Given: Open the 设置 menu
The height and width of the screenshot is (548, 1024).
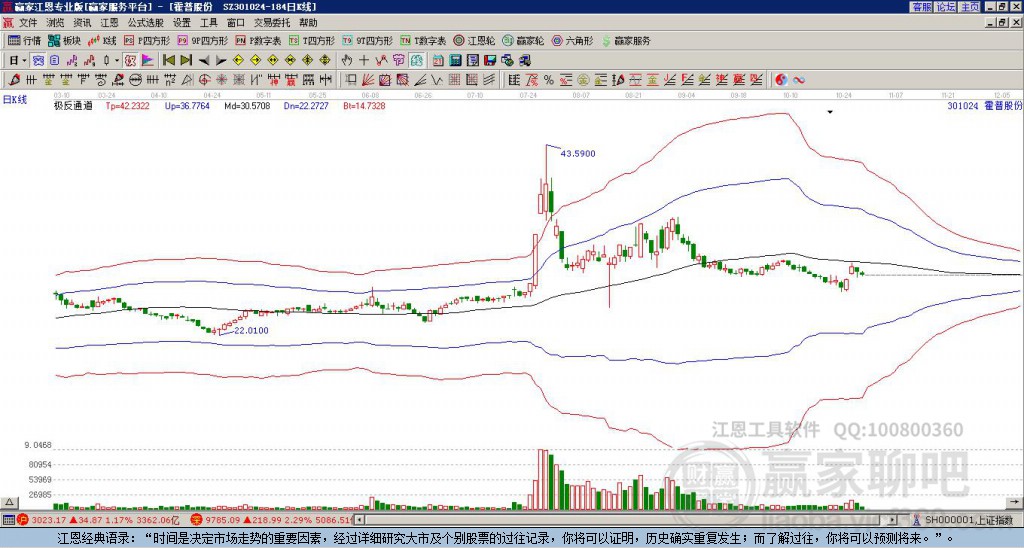Looking at the screenshot, I should 182,23.
